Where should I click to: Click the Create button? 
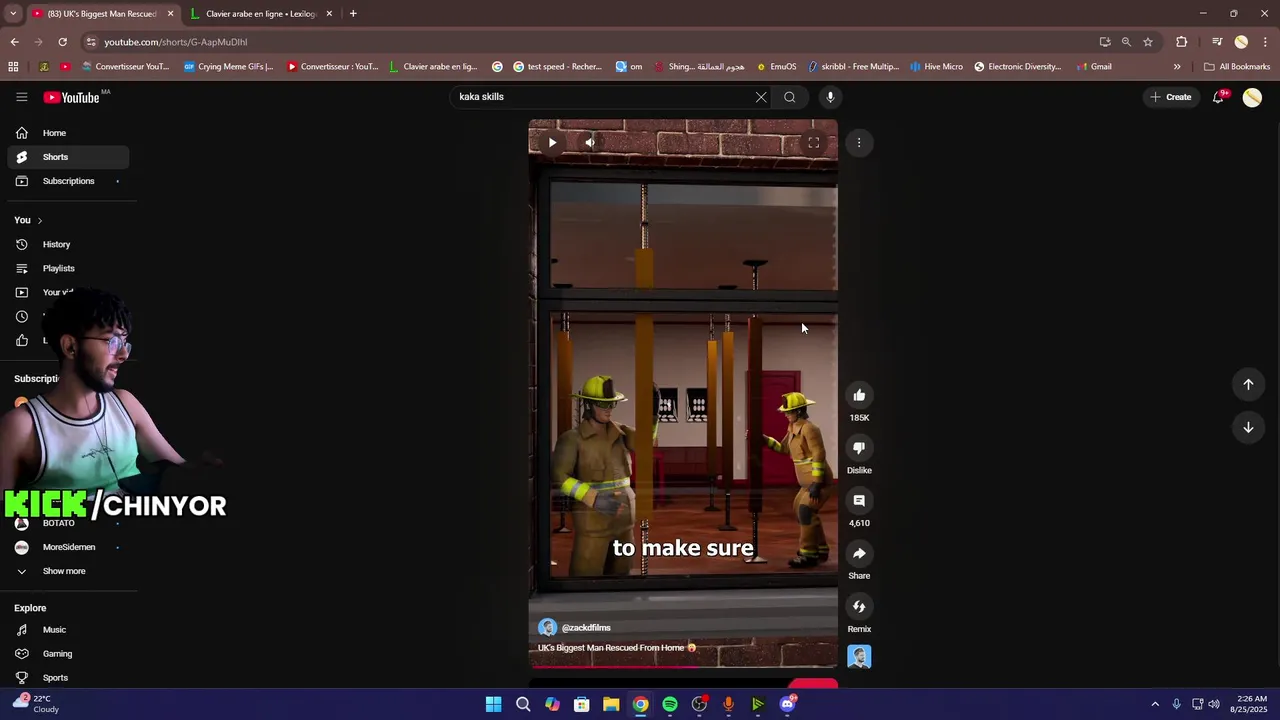(1171, 97)
